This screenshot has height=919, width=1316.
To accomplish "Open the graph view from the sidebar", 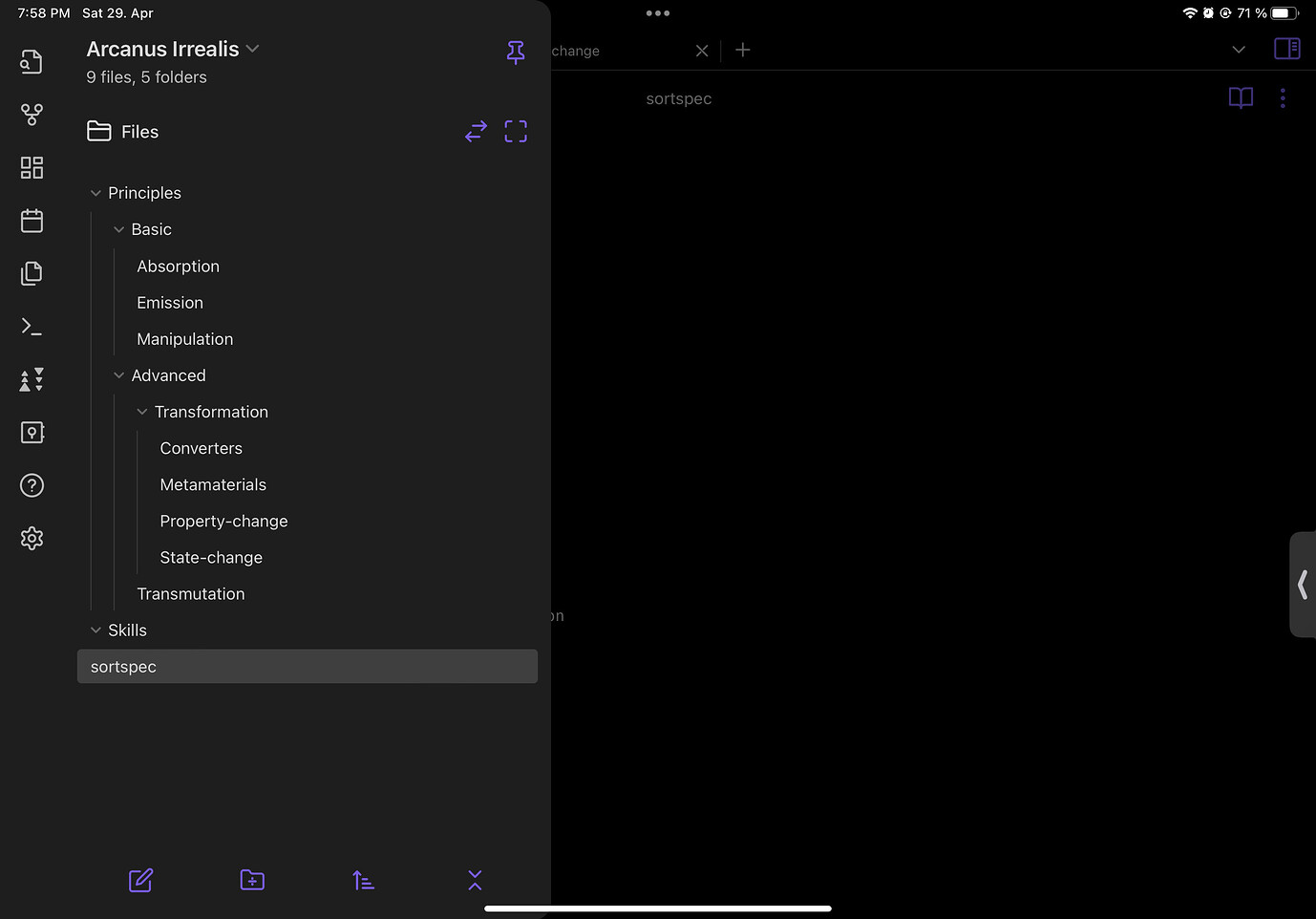I will [x=32, y=114].
